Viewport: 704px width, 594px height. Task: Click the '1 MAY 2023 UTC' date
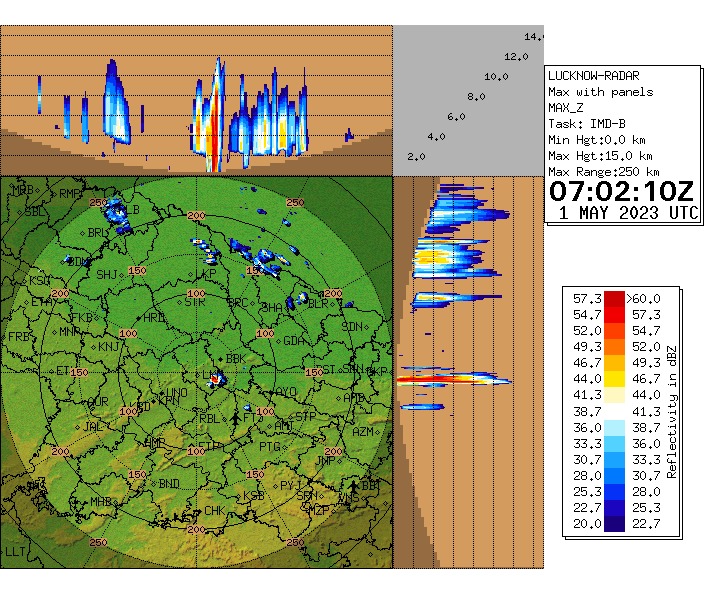(629, 213)
